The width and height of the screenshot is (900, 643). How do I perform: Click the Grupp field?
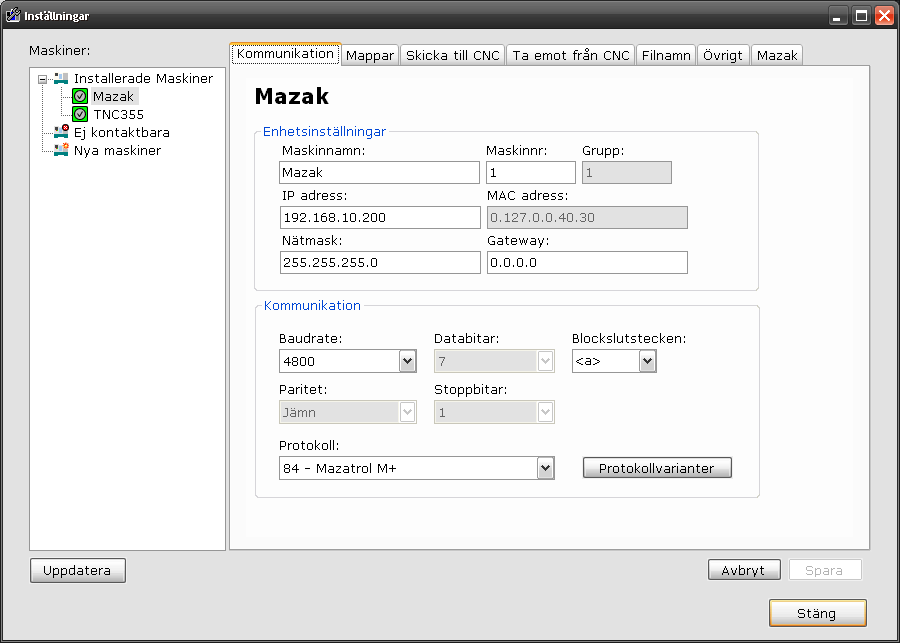pos(627,172)
